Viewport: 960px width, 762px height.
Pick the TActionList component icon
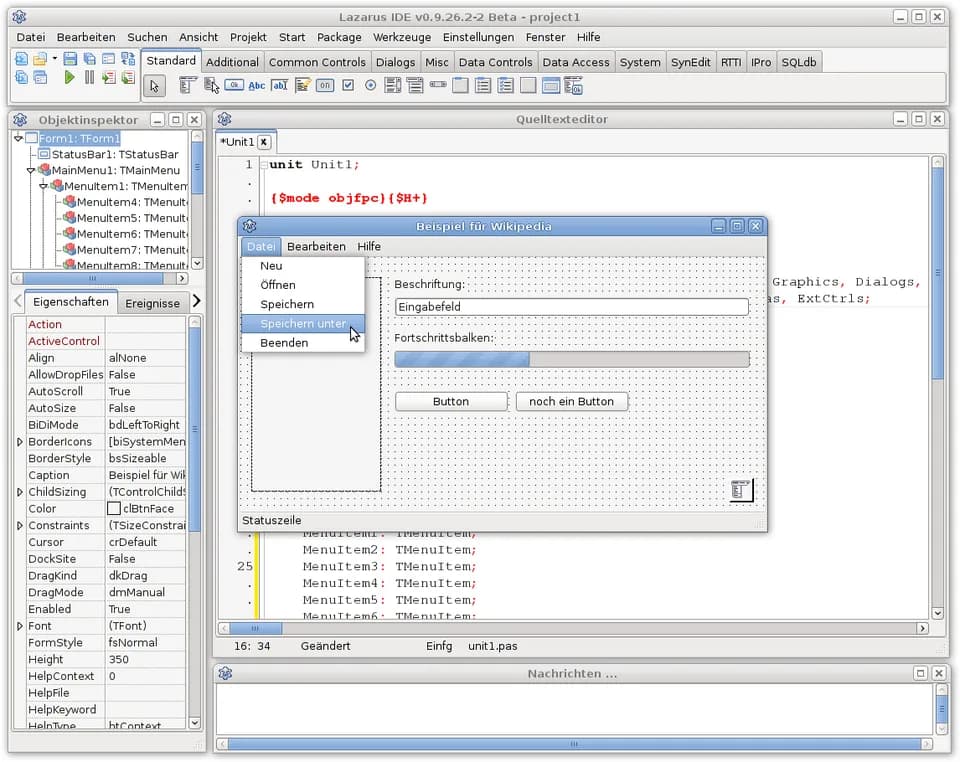click(x=573, y=85)
